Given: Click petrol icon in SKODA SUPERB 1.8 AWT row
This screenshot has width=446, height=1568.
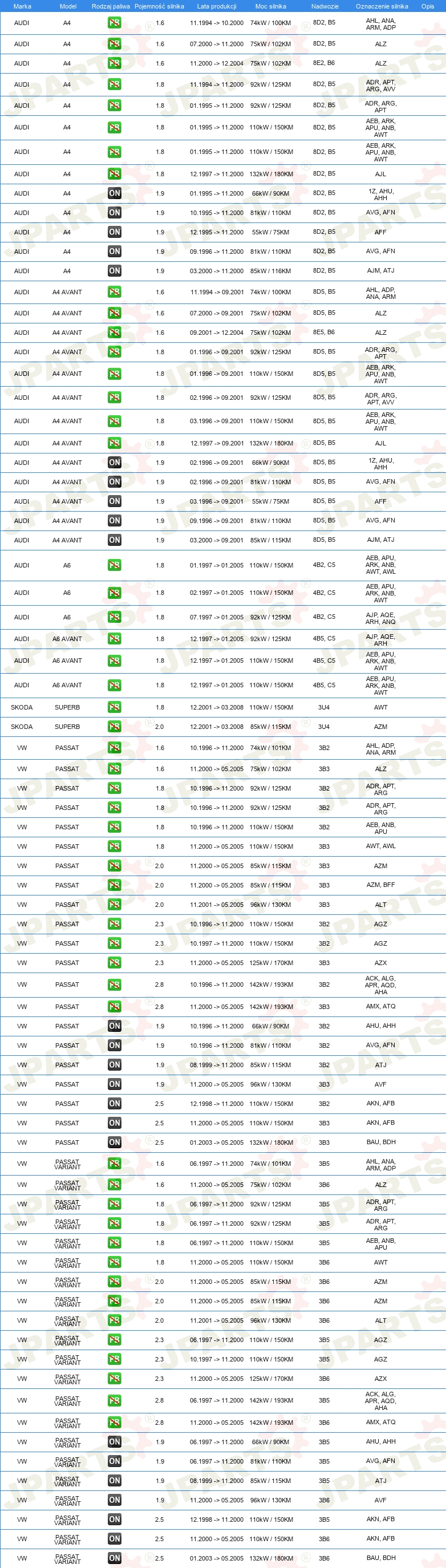Looking at the screenshot, I should click(x=115, y=707).
